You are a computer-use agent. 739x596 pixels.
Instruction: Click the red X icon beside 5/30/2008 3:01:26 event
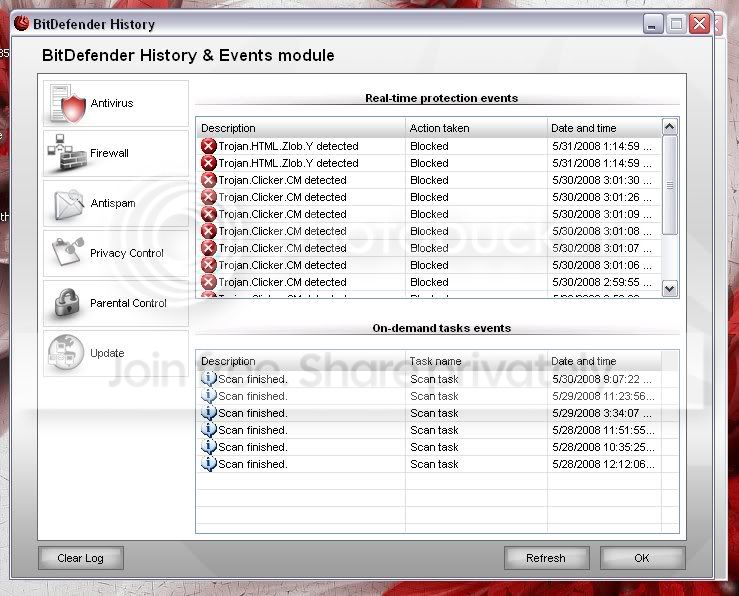pos(208,197)
